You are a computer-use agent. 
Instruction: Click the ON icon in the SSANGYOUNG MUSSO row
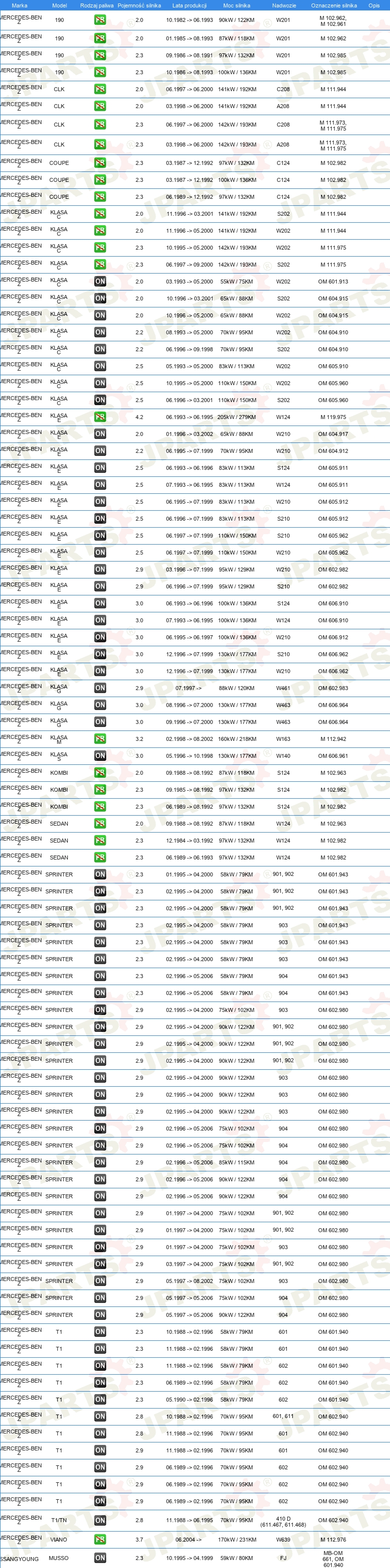[100, 1559]
